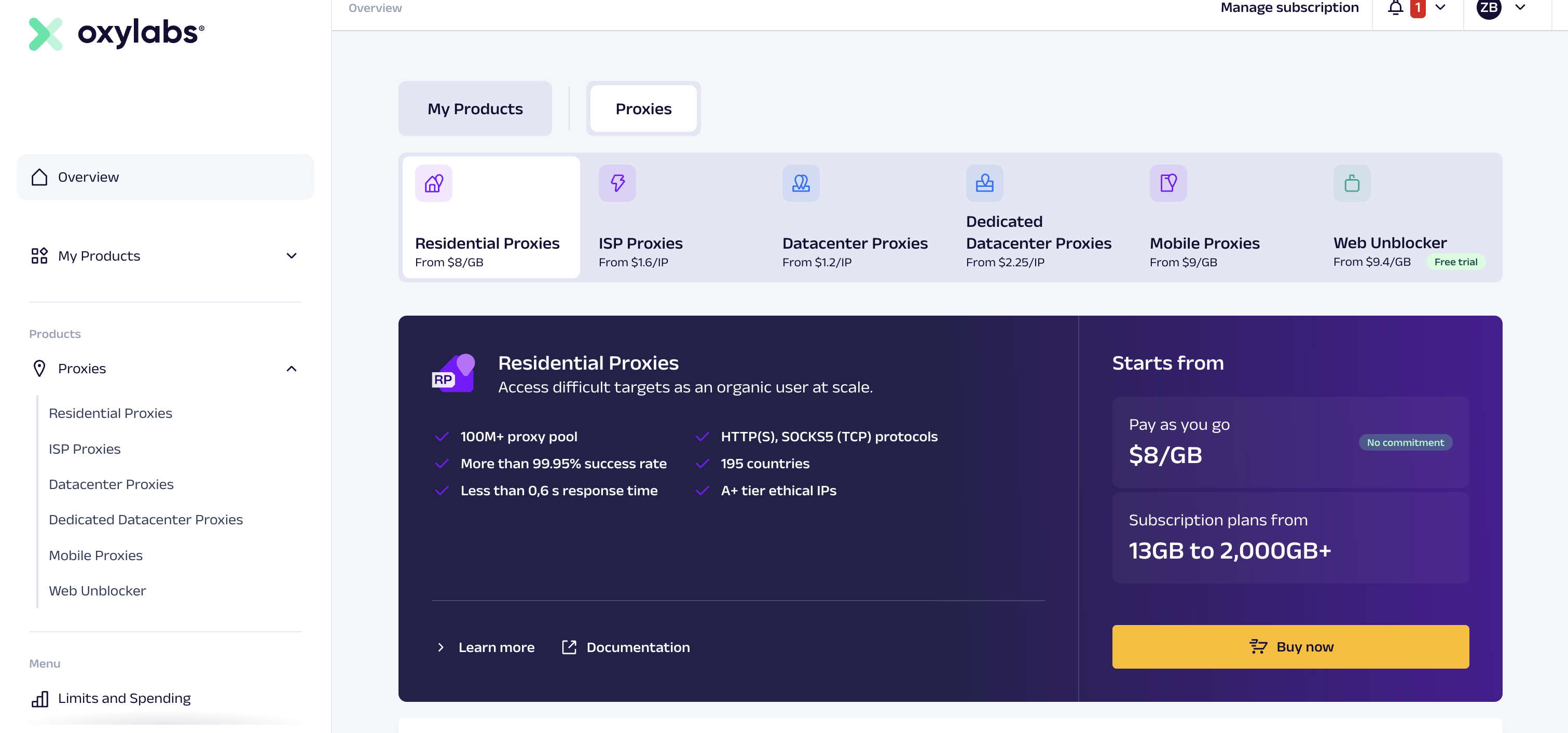Viewport: 1568px width, 733px height.
Task: Click the Oxylabs logo
Action: pyautogui.click(x=116, y=34)
